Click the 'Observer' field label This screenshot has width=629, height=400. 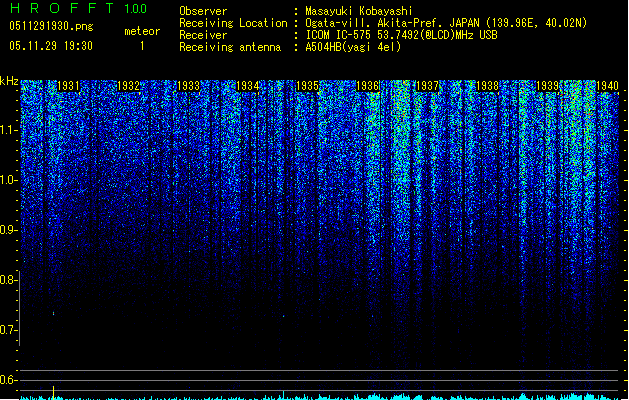coord(203,11)
